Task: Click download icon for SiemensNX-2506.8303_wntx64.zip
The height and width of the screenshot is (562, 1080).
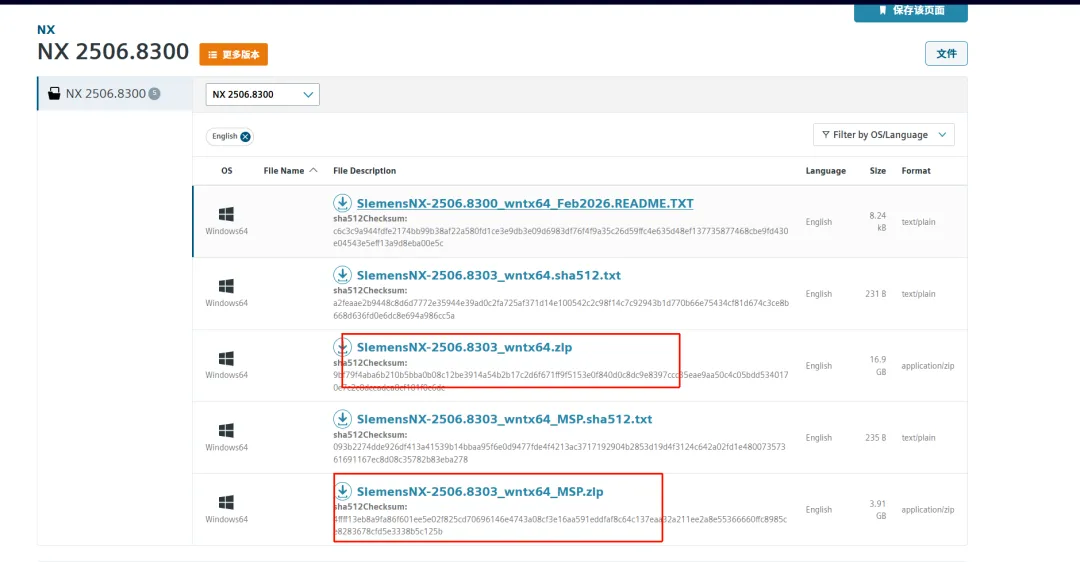Action: (x=342, y=346)
